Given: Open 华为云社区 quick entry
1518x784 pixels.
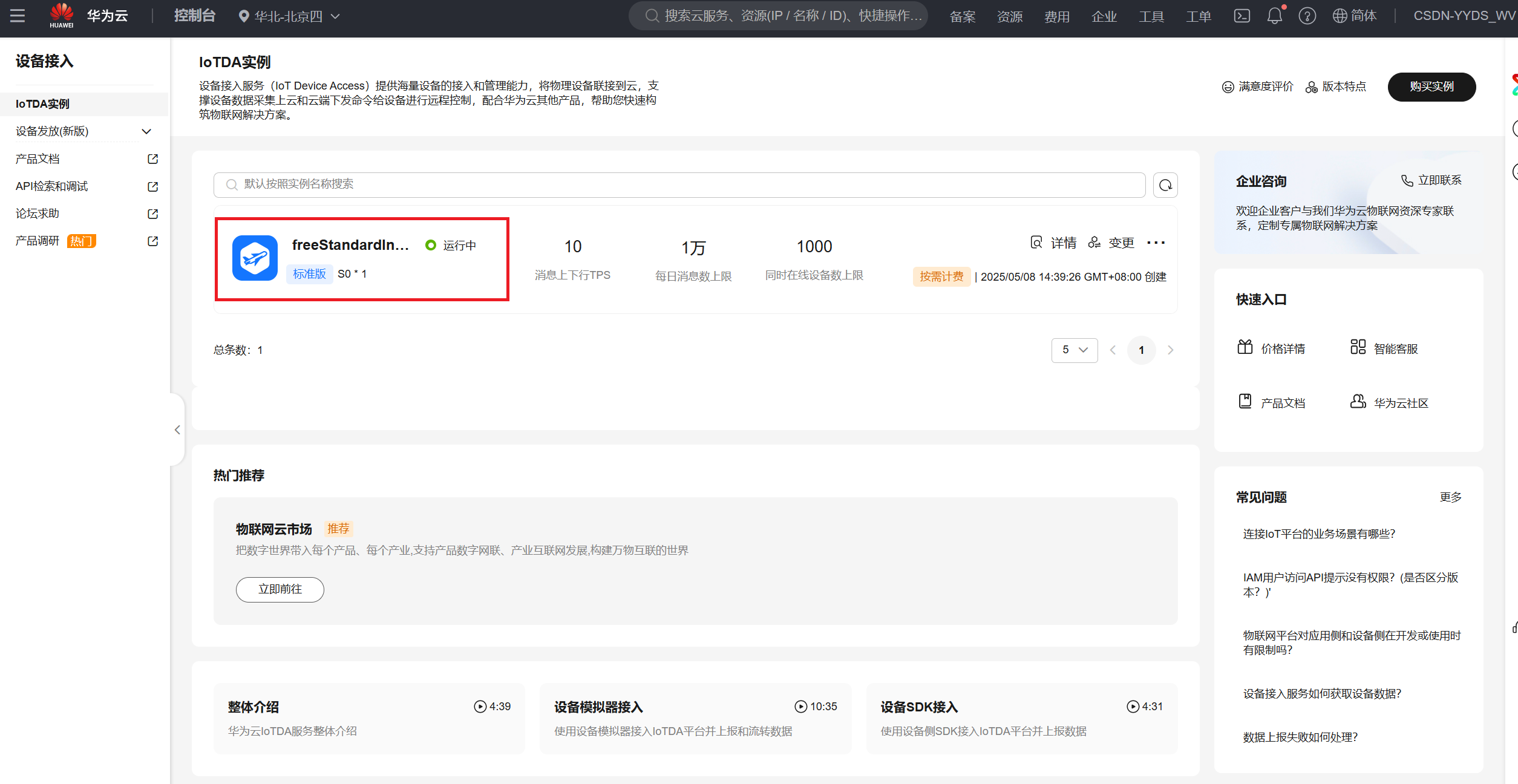Looking at the screenshot, I should (1389, 403).
